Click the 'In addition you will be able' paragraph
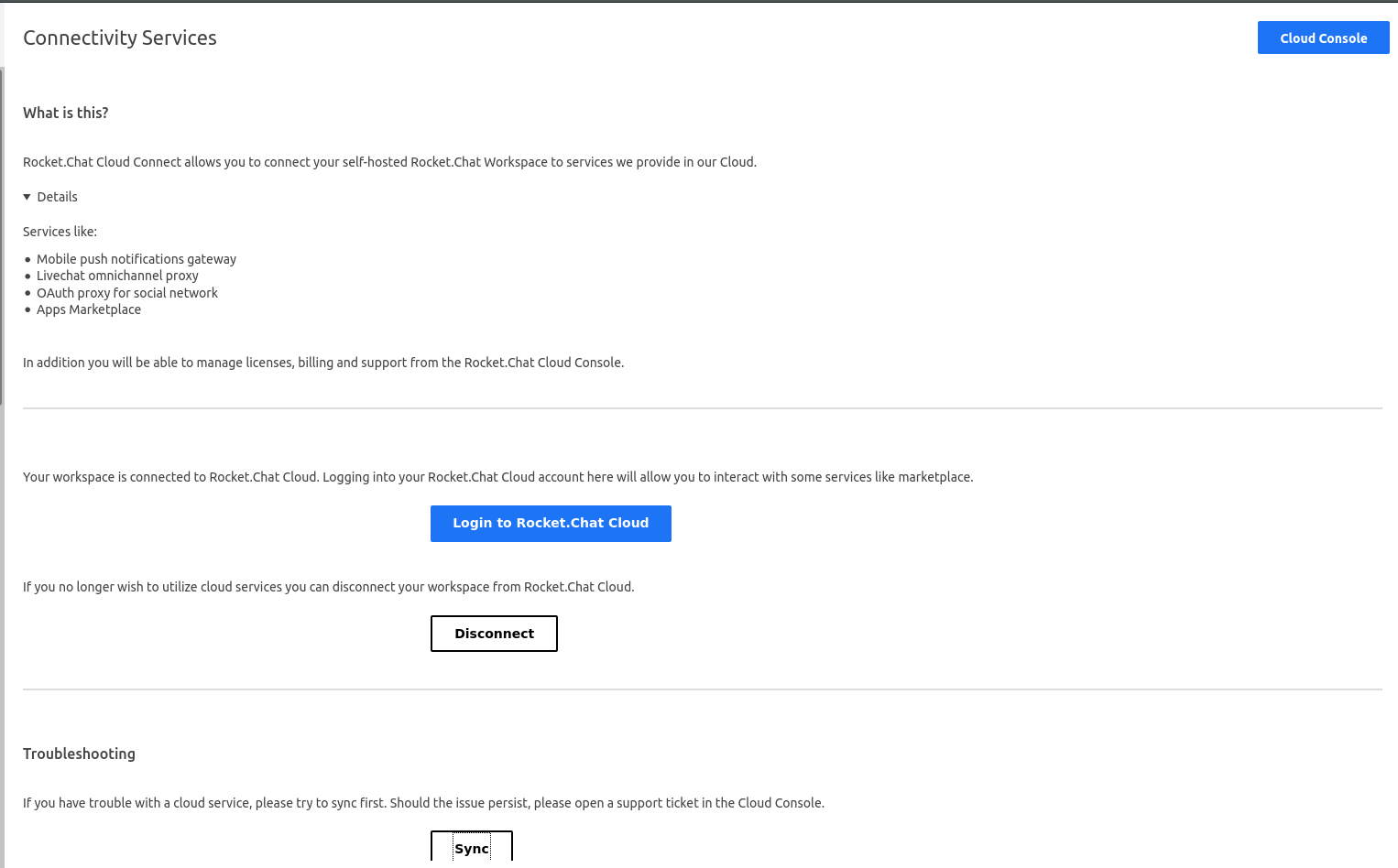The height and width of the screenshot is (868, 1398). click(x=323, y=363)
